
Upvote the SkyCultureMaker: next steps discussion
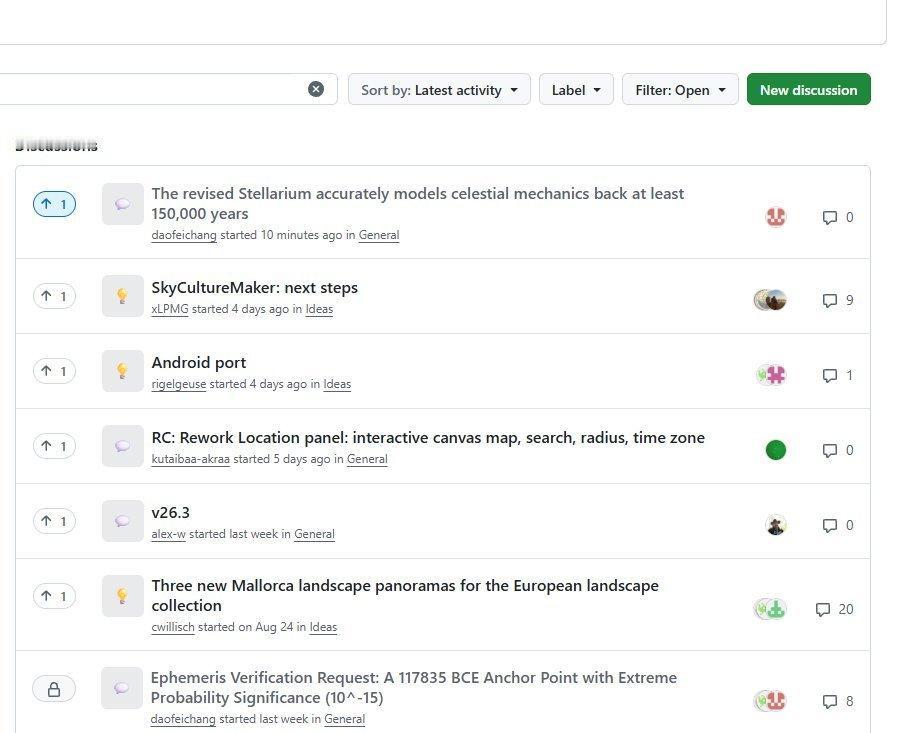coord(54,296)
